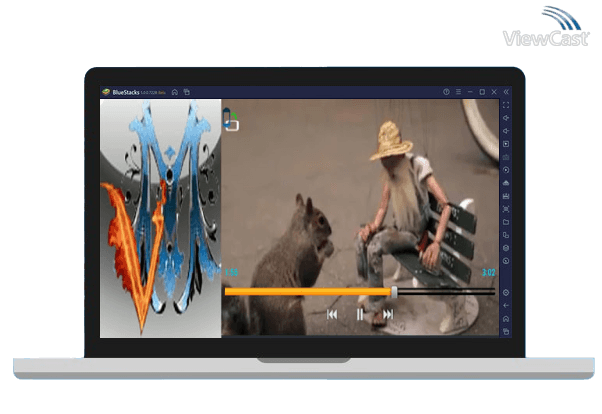Click the dimmed keyboard controls icon in the sidebar

(x=506, y=157)
